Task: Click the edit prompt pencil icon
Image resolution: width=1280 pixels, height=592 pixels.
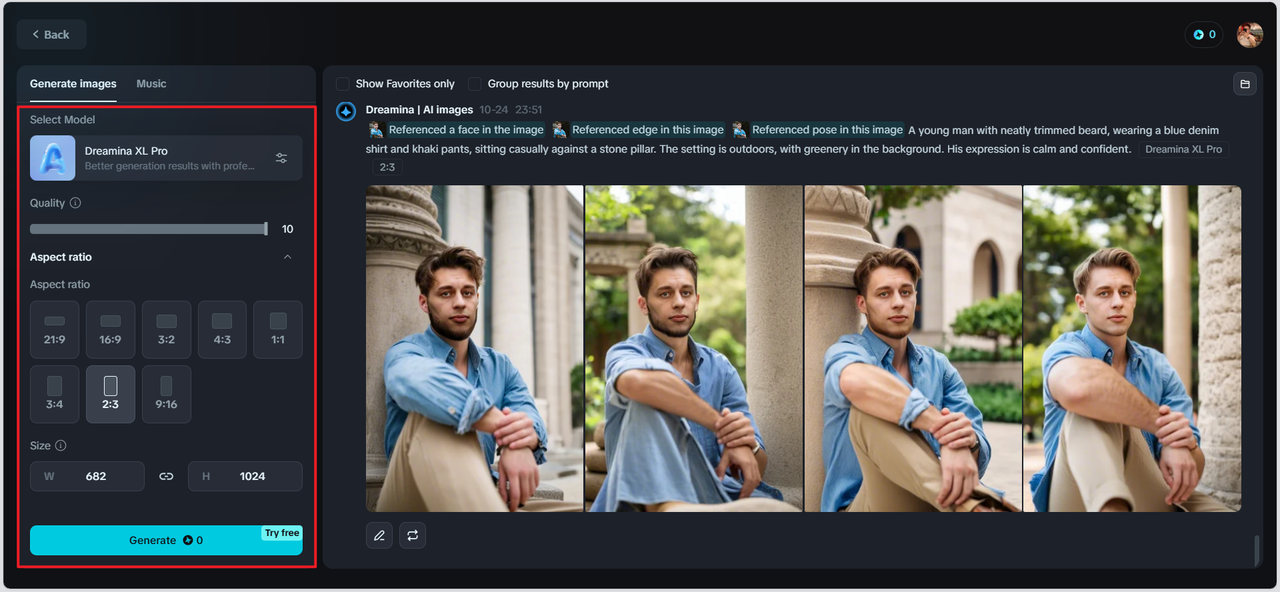Action: pyautogui.click(x=379, y=536)
